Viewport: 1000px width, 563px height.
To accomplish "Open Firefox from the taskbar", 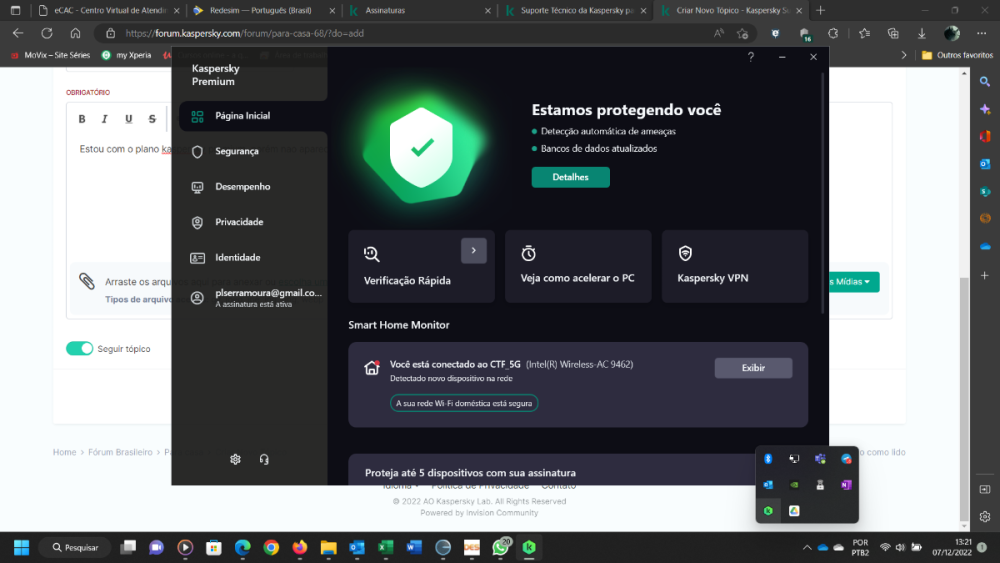I will [x=300, y=547].
